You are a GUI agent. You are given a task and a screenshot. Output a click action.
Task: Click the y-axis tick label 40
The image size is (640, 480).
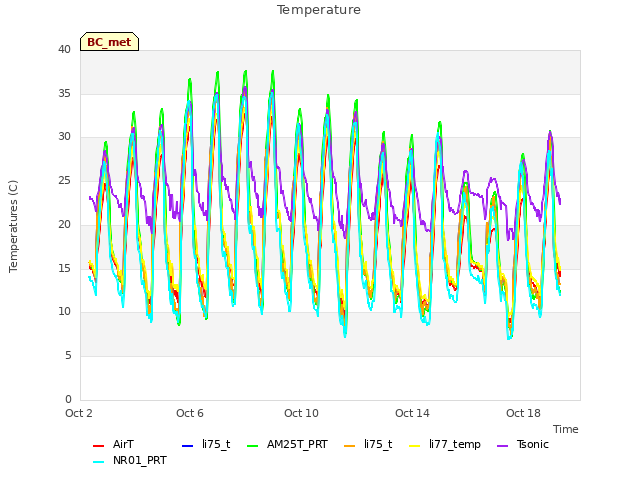pyautogui.click(x=64, y=50)
